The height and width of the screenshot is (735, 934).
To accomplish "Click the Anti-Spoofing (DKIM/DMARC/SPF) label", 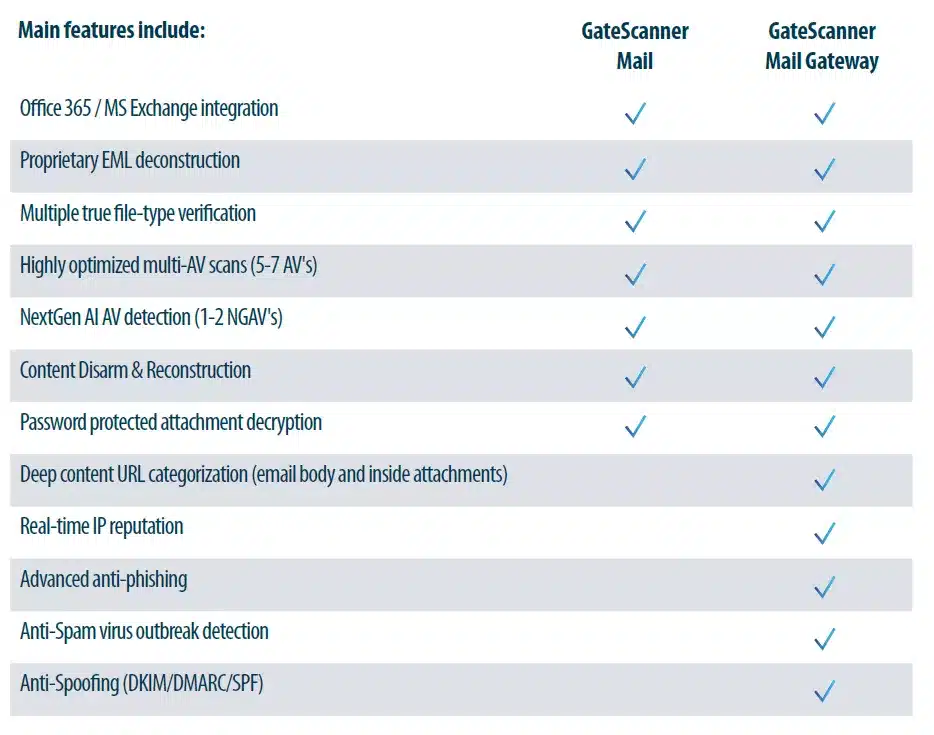I will click(x=141, y=684).
